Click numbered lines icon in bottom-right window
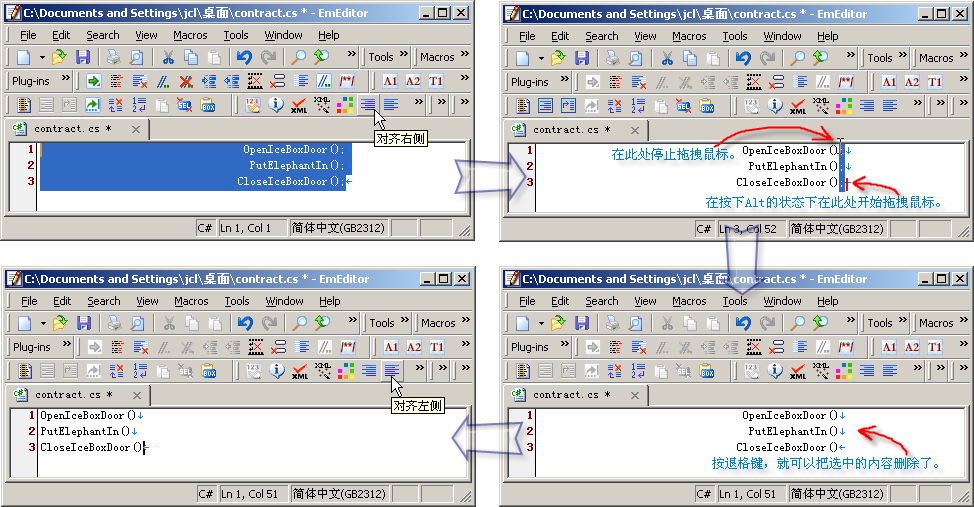 pos(638,371)
